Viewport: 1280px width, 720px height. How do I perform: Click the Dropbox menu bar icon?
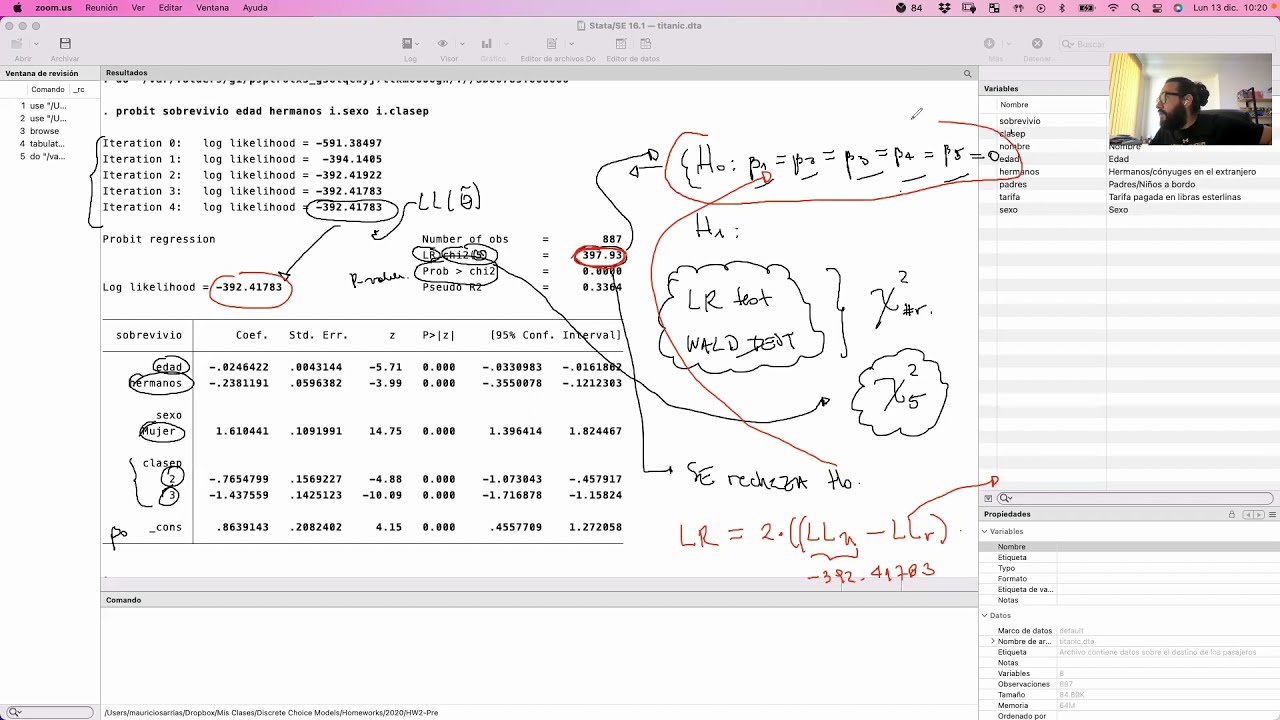point(945,8)
